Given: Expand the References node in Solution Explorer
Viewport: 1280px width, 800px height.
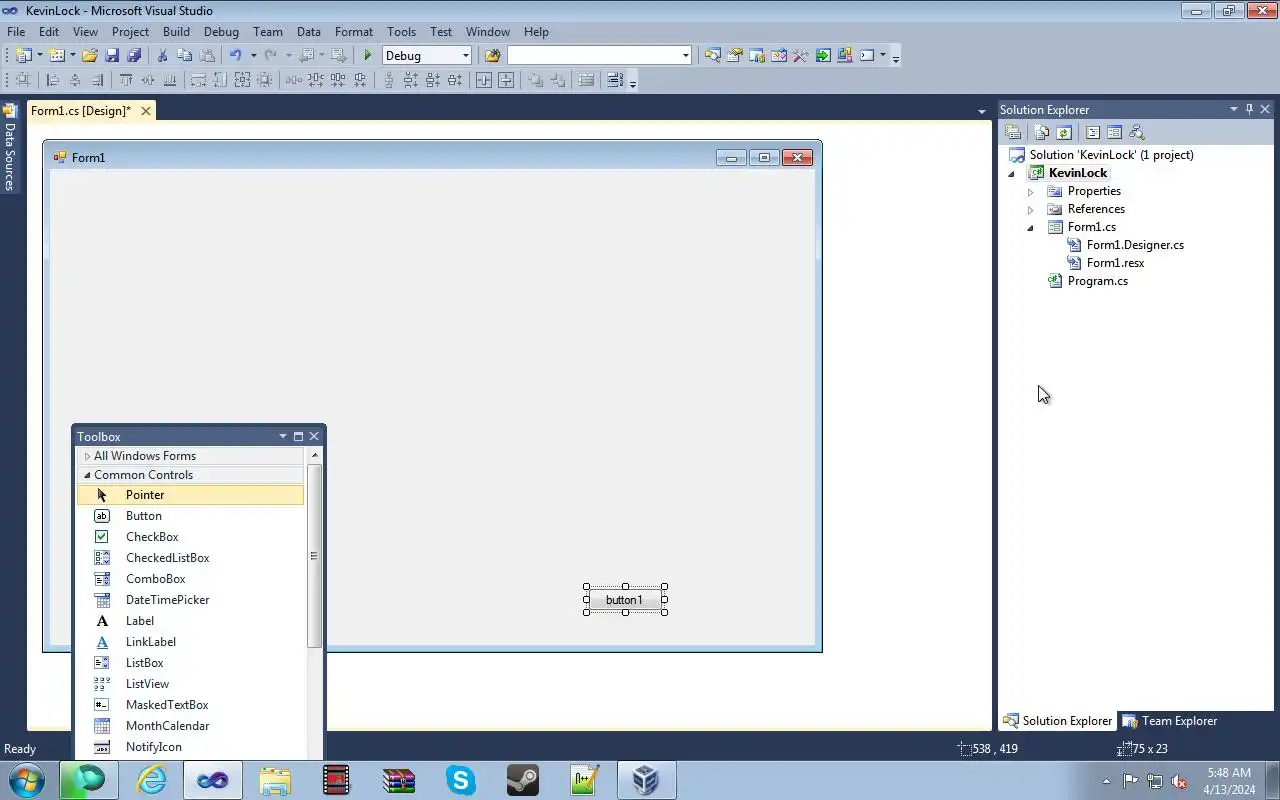Looking at the screenshot, I should [x=1031, y=210].
